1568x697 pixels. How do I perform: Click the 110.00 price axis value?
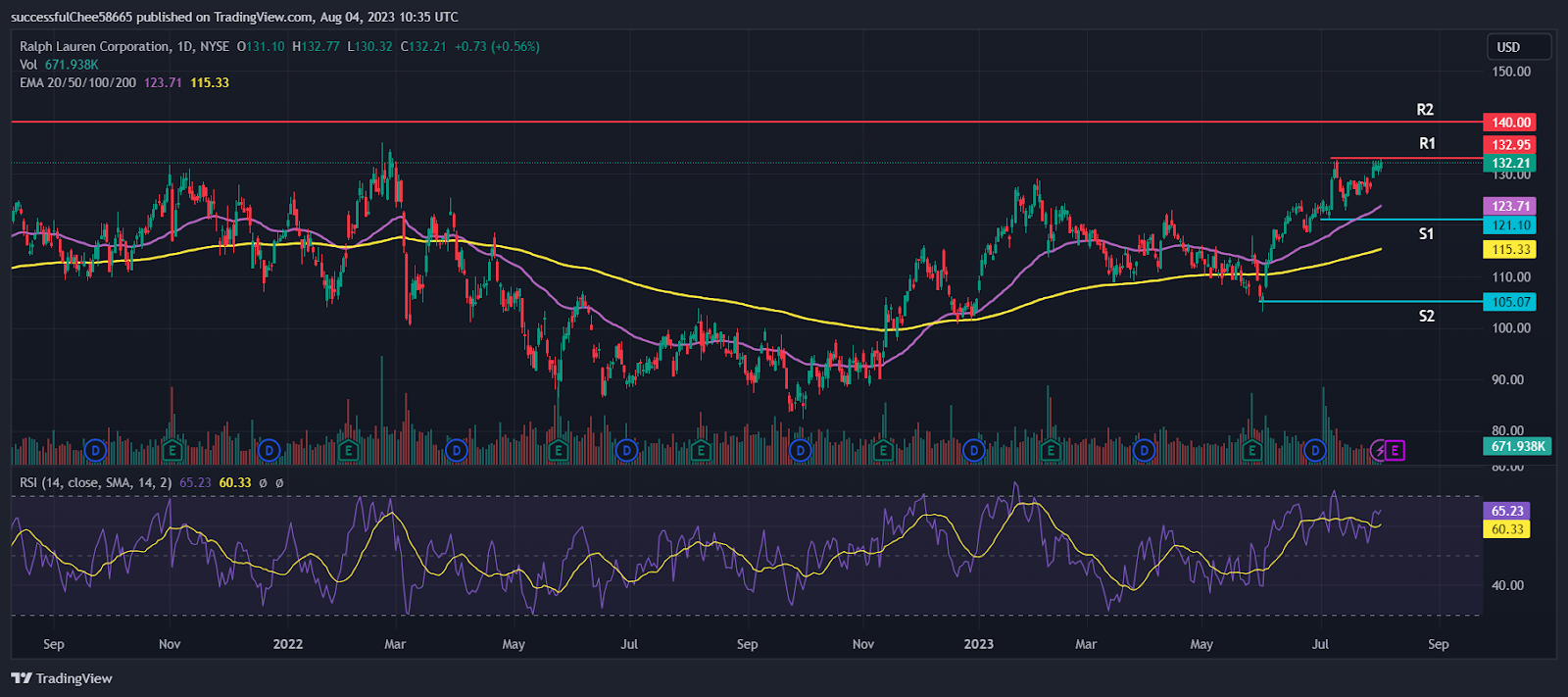pyautogui.click(x=1511, y=276)
